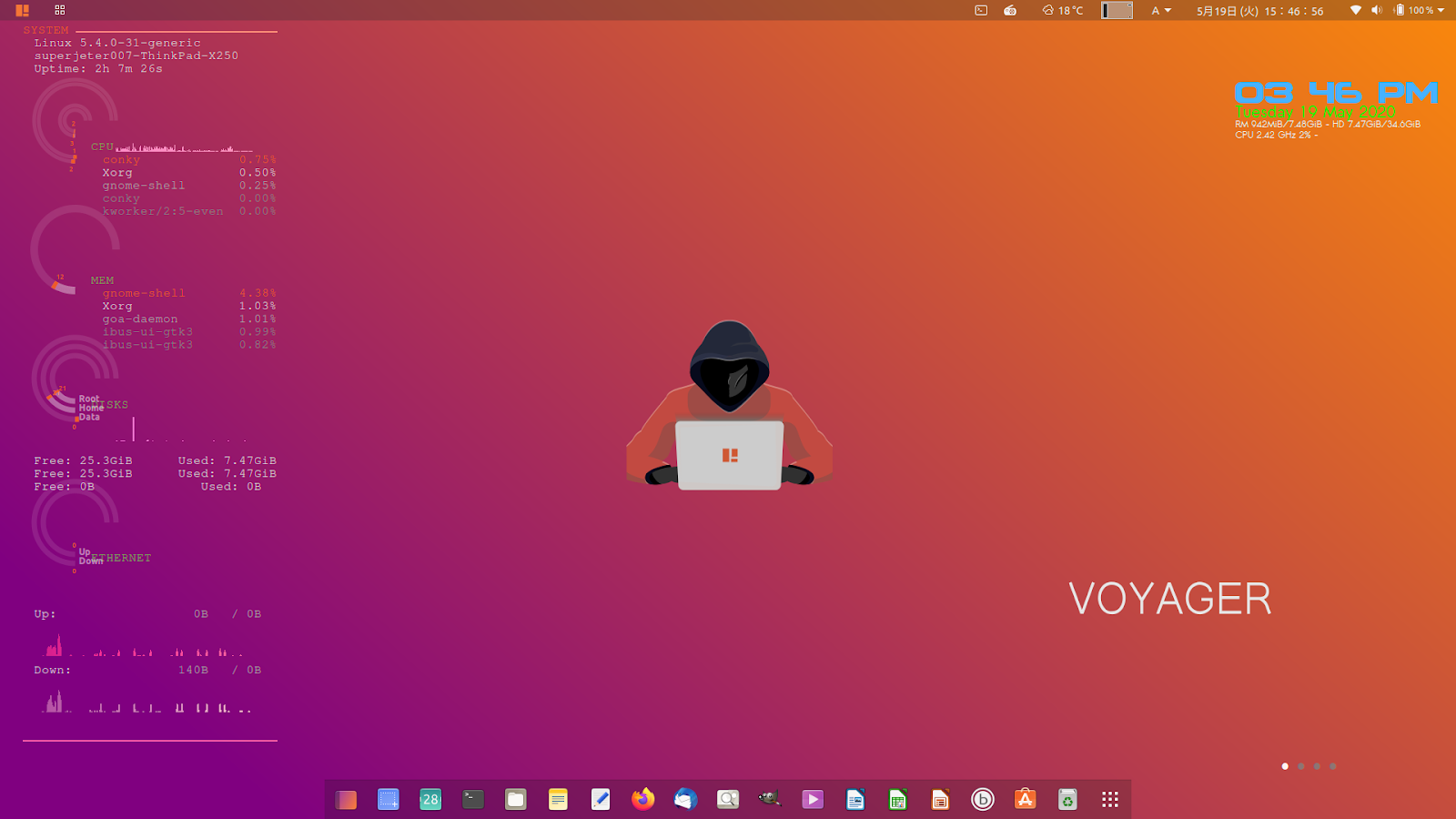Click the SYSTEM heading in conky panel
Image resolution: width=1456 pixels, height=819 pixels.
point(45,30)
